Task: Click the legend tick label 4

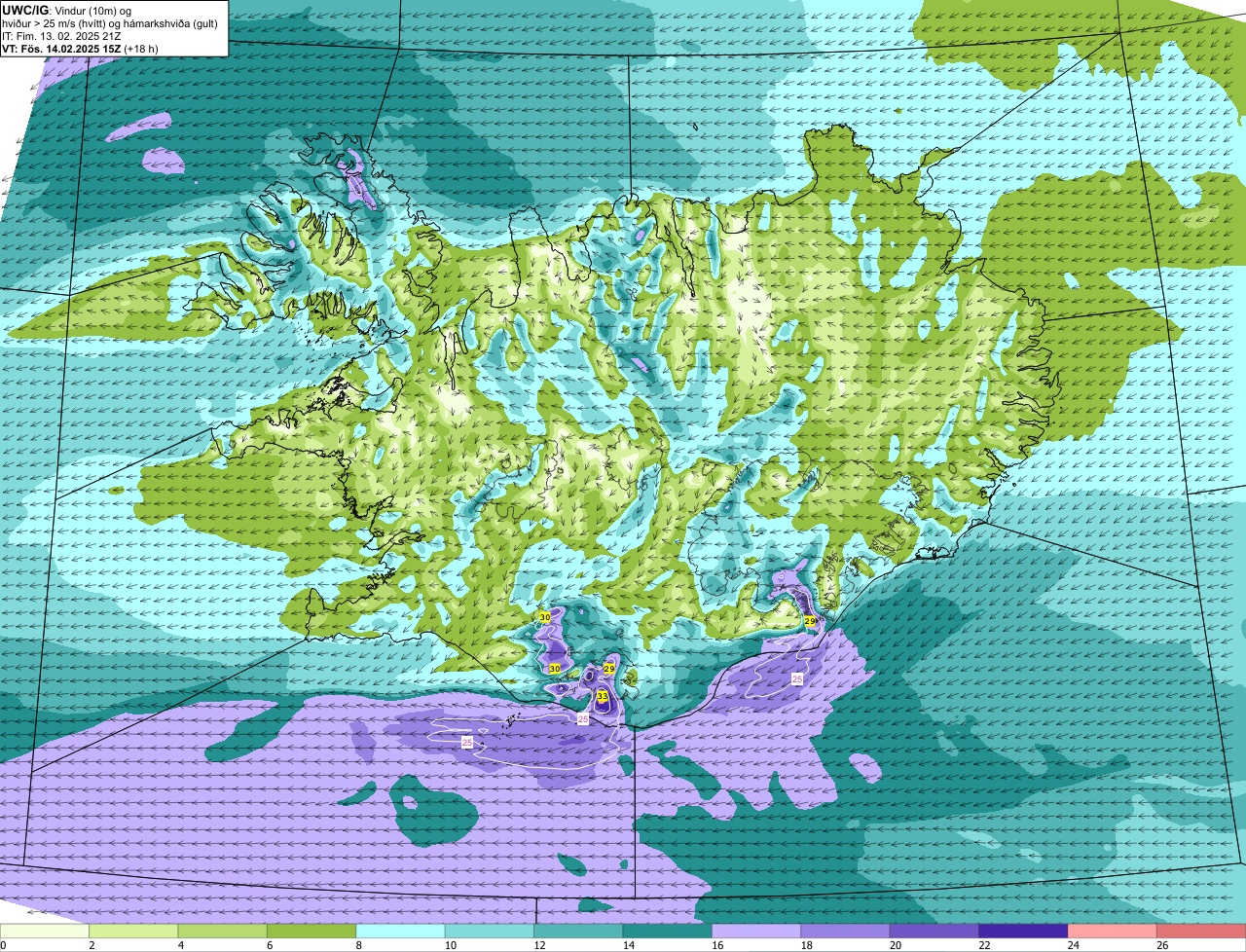Action: (x=179, y=944)
